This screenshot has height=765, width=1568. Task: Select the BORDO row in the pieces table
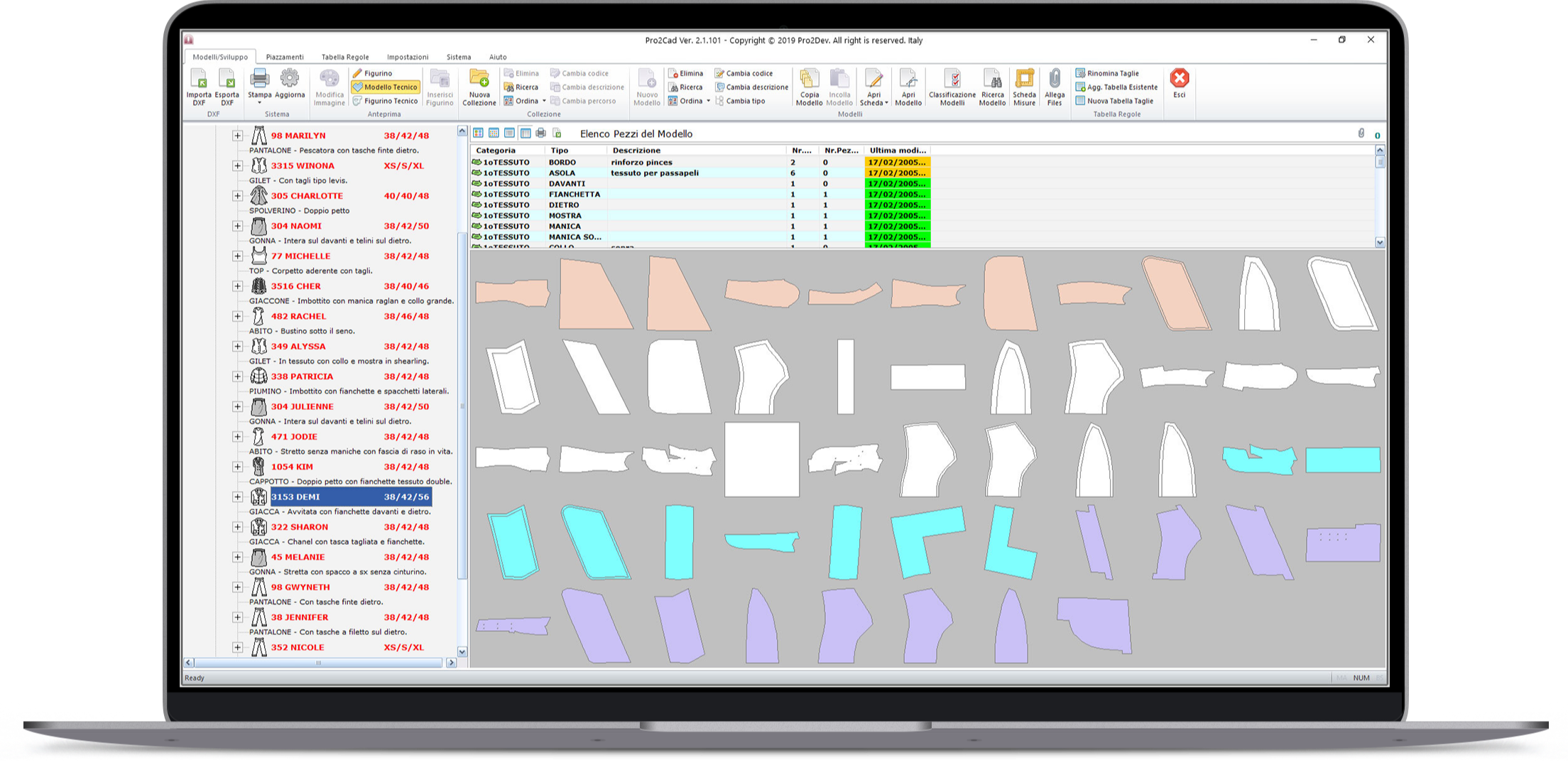coord(700,162)
